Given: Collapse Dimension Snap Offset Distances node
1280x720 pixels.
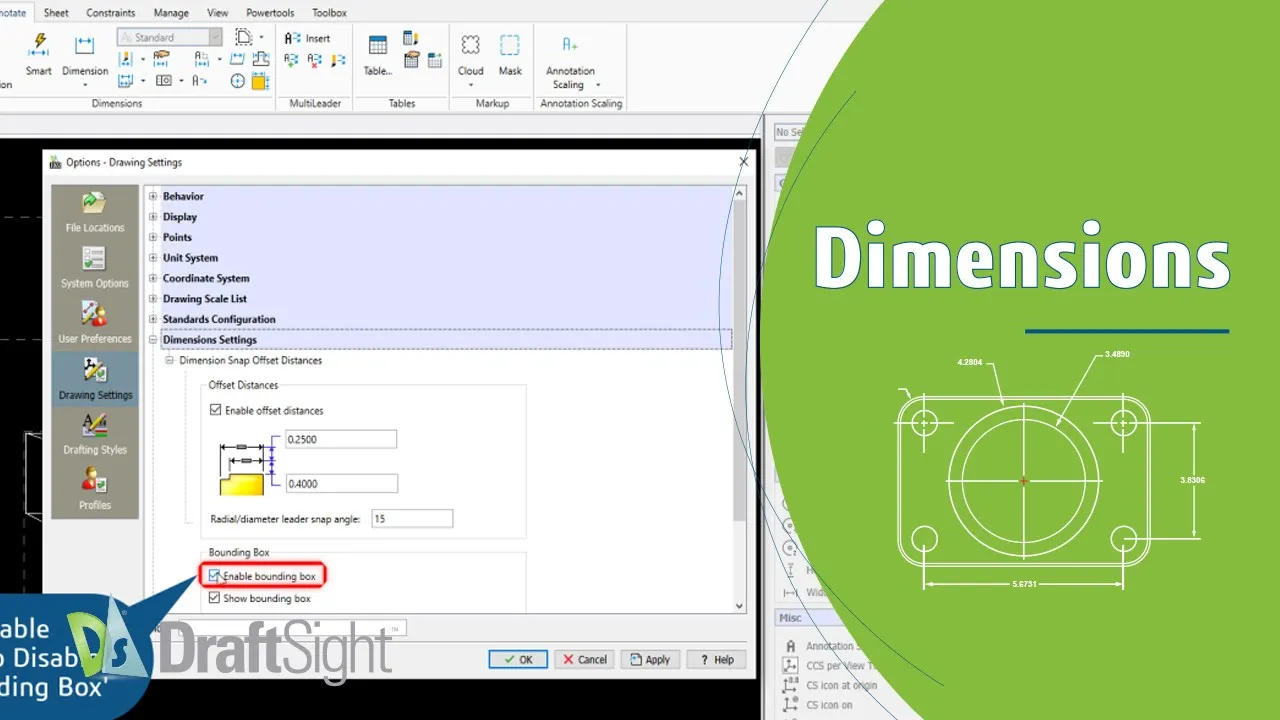Looking at the screenshot, I should tap(170, 360).
